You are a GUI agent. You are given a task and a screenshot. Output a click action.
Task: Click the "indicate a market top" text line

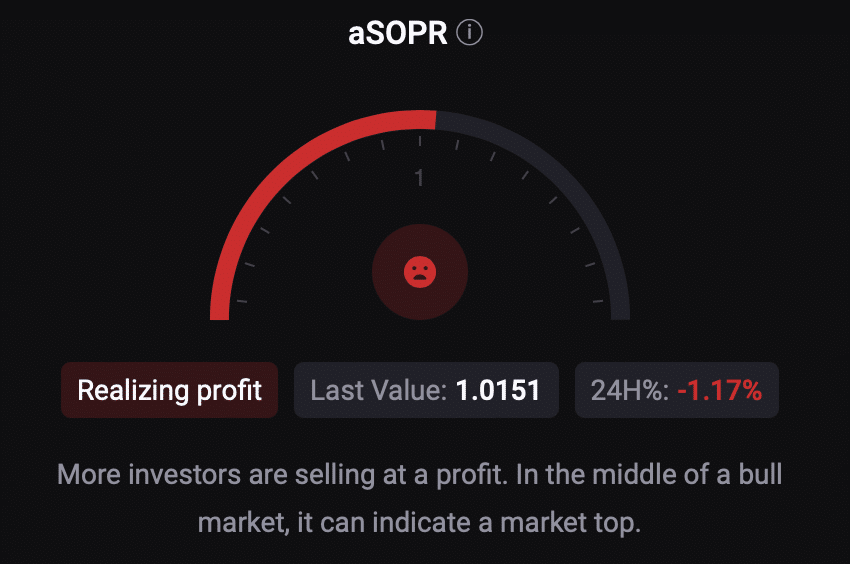point(420,523)
